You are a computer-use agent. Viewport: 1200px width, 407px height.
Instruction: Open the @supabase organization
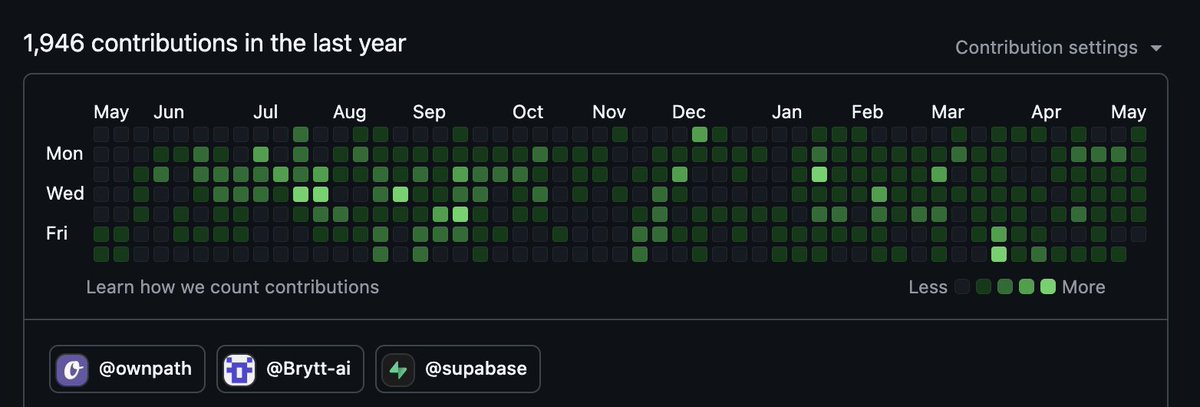click(x=458, y=370)
